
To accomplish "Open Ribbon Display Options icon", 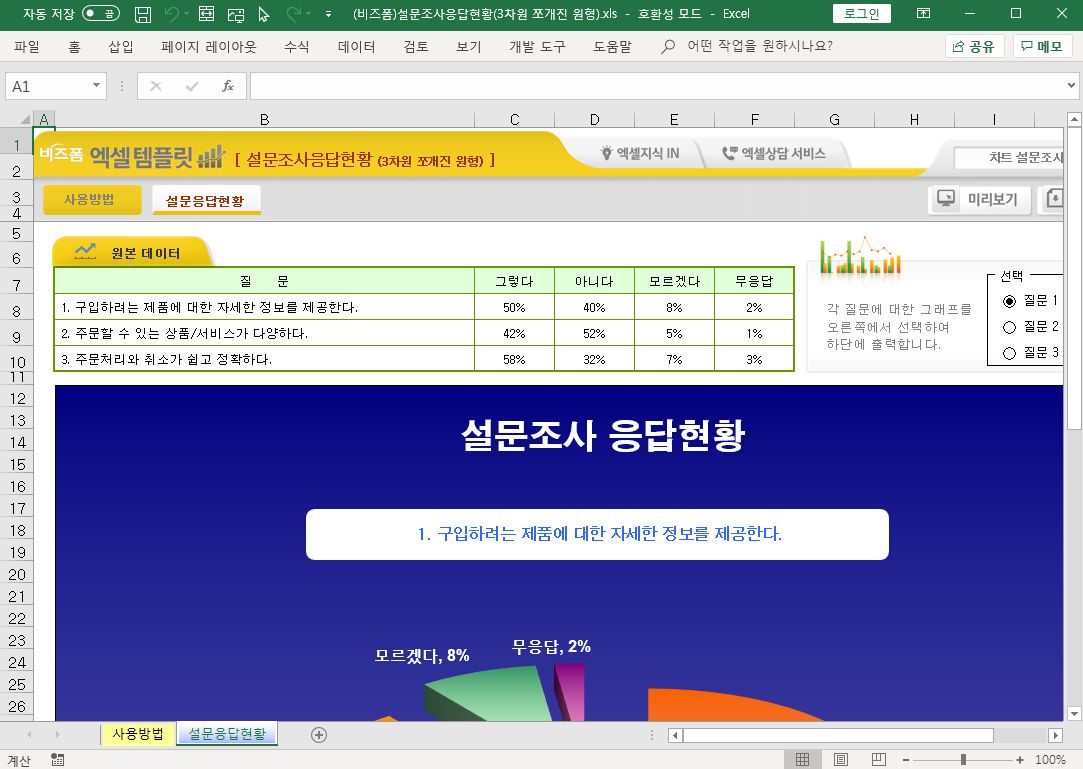I will [923, 14].
